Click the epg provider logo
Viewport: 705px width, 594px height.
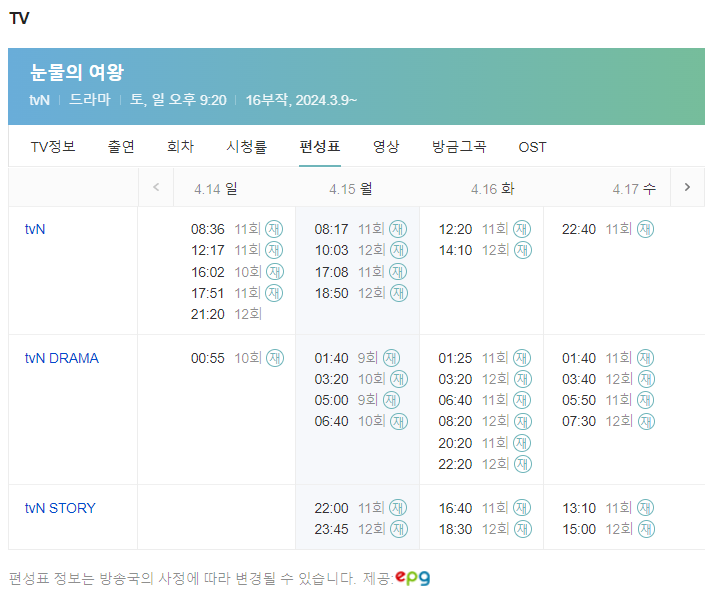pyautogui.click(x=413, y=577)
